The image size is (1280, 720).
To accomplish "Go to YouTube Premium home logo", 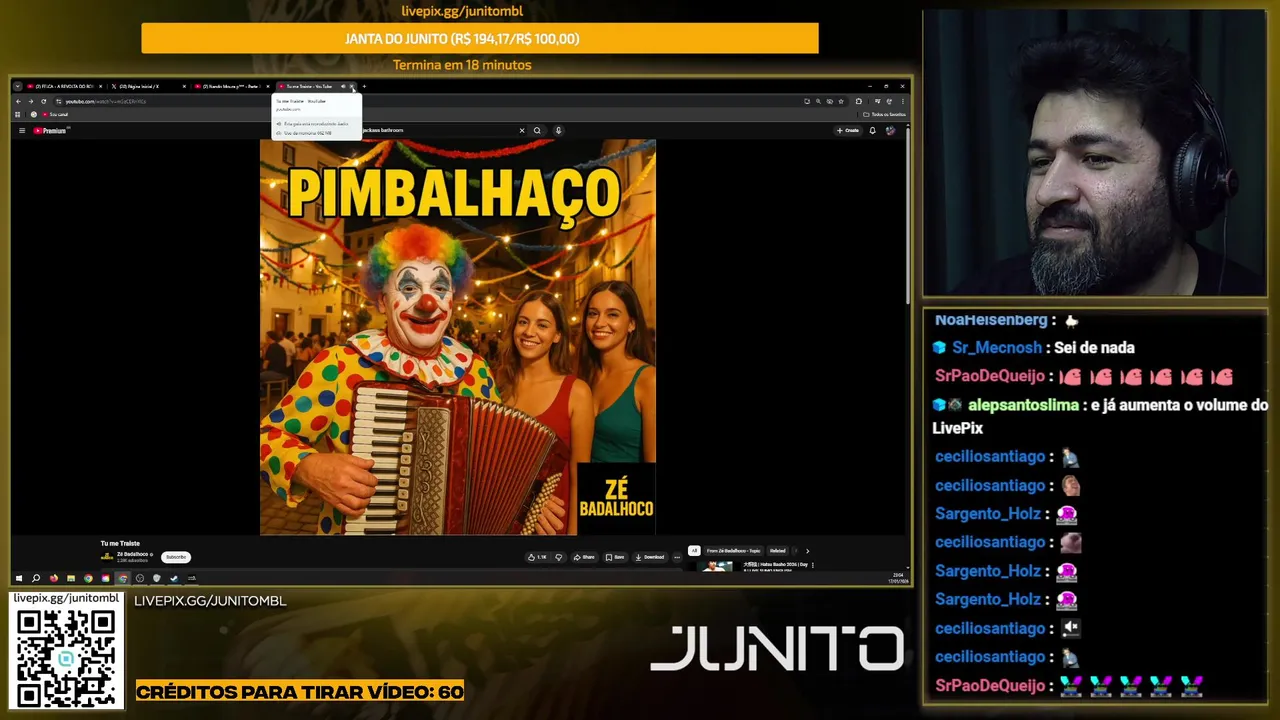I will tap(51, 131).
